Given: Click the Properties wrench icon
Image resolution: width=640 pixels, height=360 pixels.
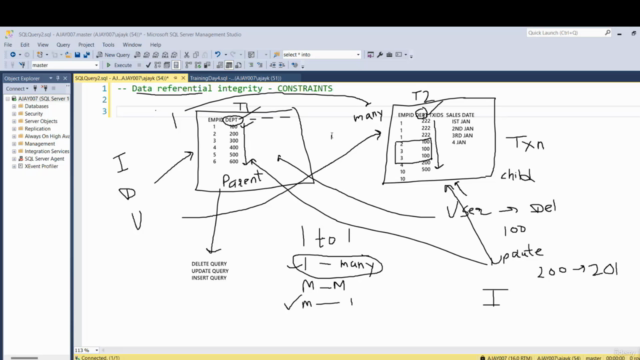Looking at the screenshot, I should 380,55.
